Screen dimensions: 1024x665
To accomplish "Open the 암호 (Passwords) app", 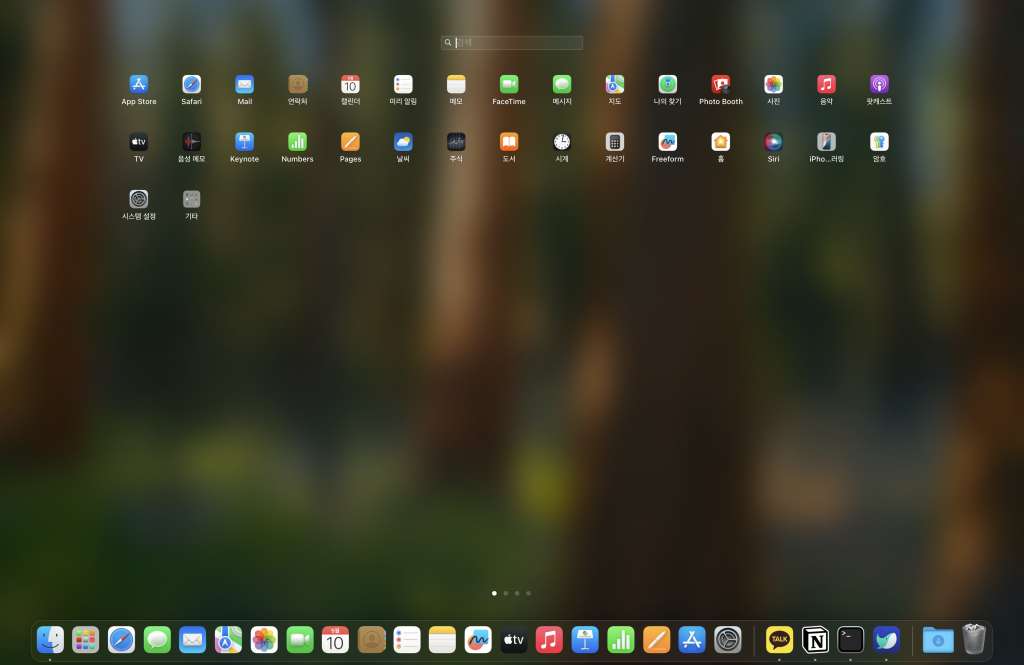I will point(879,142).
